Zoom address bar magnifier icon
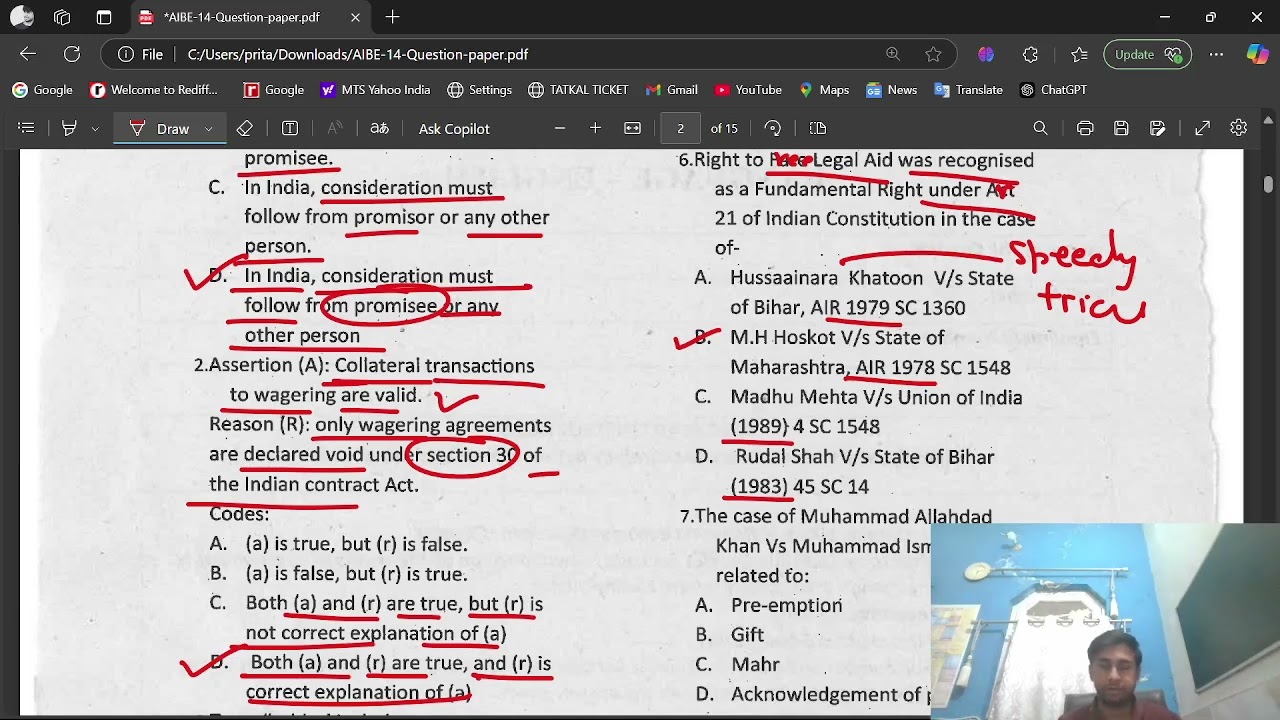Screen dimensions: 1280x720 coord(893,54)
